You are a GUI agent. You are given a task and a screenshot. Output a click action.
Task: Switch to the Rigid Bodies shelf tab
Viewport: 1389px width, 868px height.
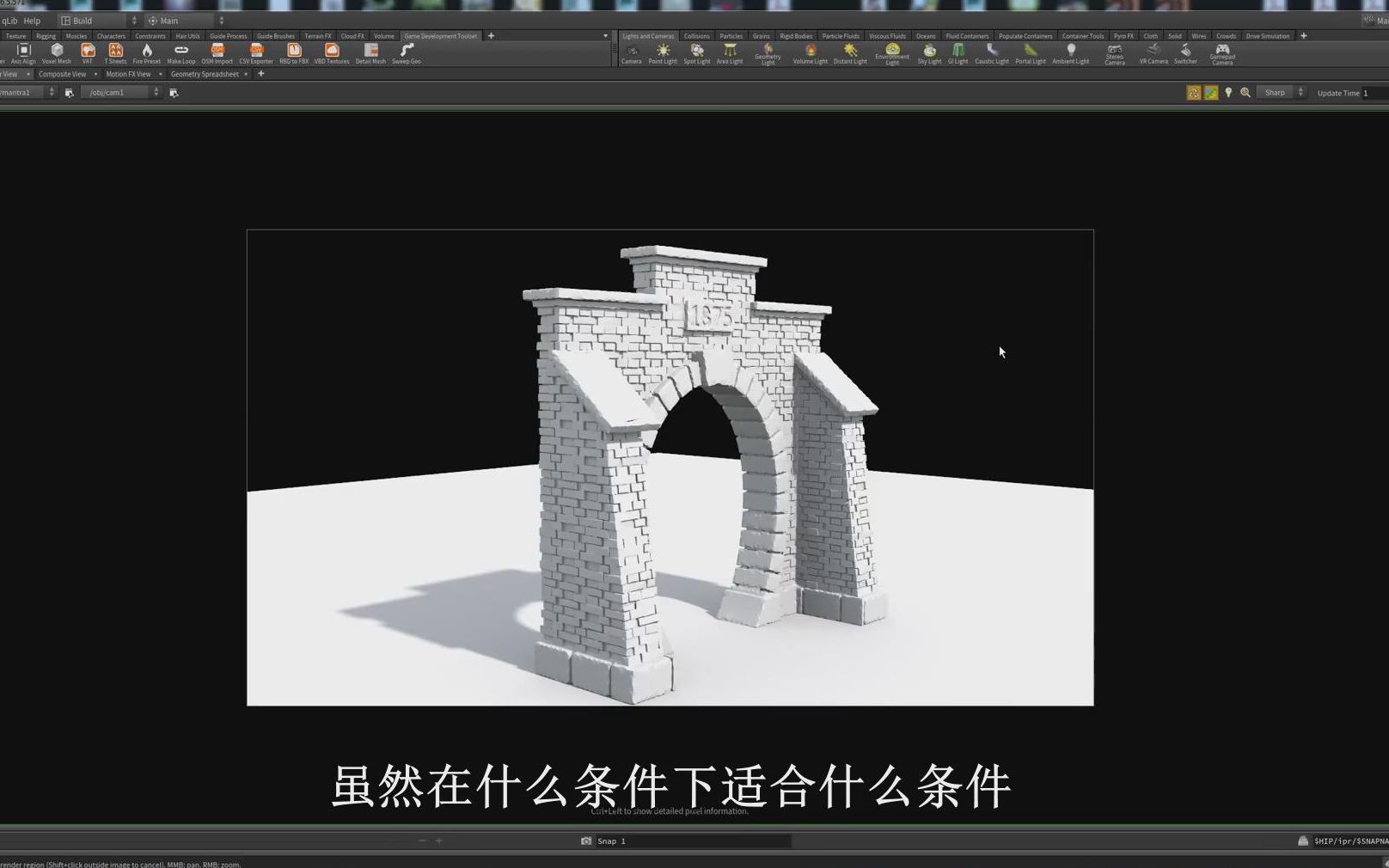(x=796, y=36)
